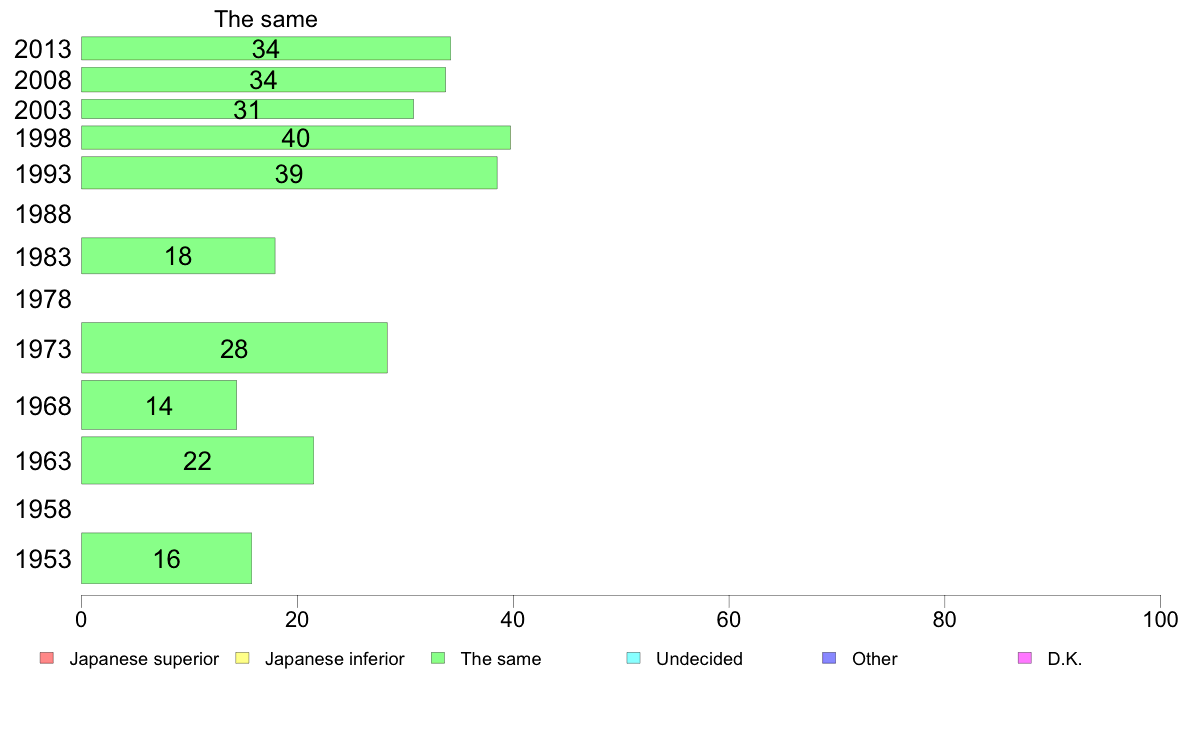Select the 1953 bar showing 16
1188x736 pixels.
click(166, 559)
